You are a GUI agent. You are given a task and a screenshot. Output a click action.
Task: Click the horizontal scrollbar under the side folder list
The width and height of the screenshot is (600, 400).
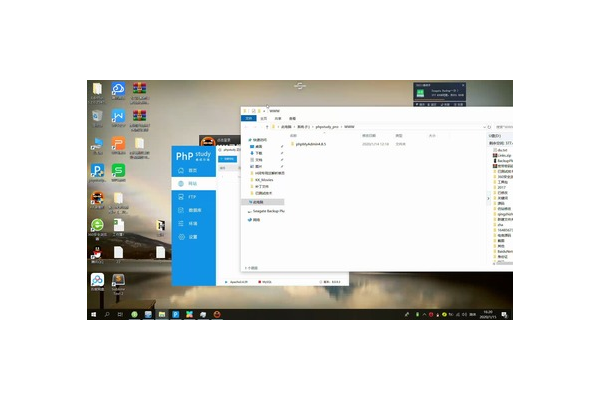(x=504, y=263)
